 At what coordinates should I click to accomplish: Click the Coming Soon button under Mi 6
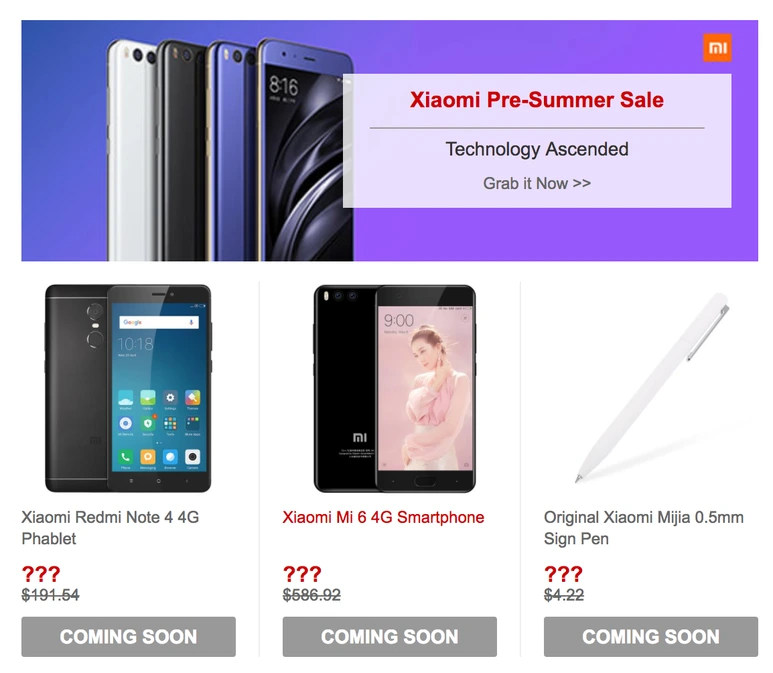[x=389, y=637]
